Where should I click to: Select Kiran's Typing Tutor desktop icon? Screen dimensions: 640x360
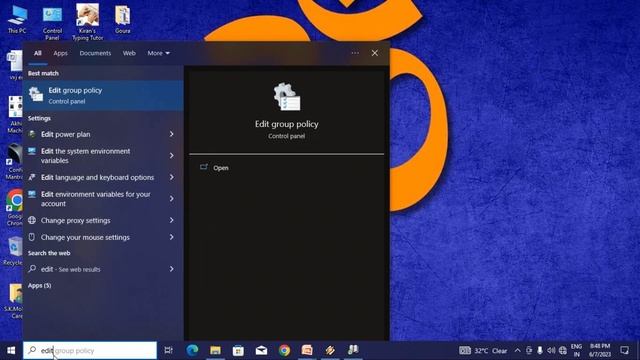point(87,22)
